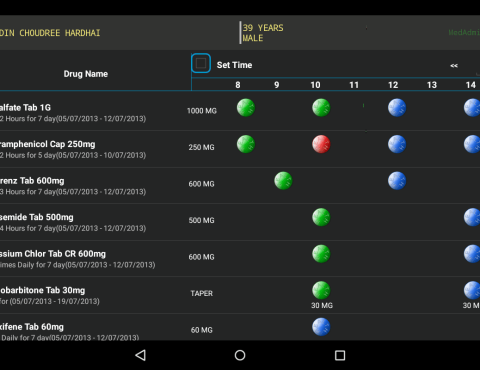Screen dimensions: 480x370
Task: Select hour 13 column header
Action: point(432,85)
